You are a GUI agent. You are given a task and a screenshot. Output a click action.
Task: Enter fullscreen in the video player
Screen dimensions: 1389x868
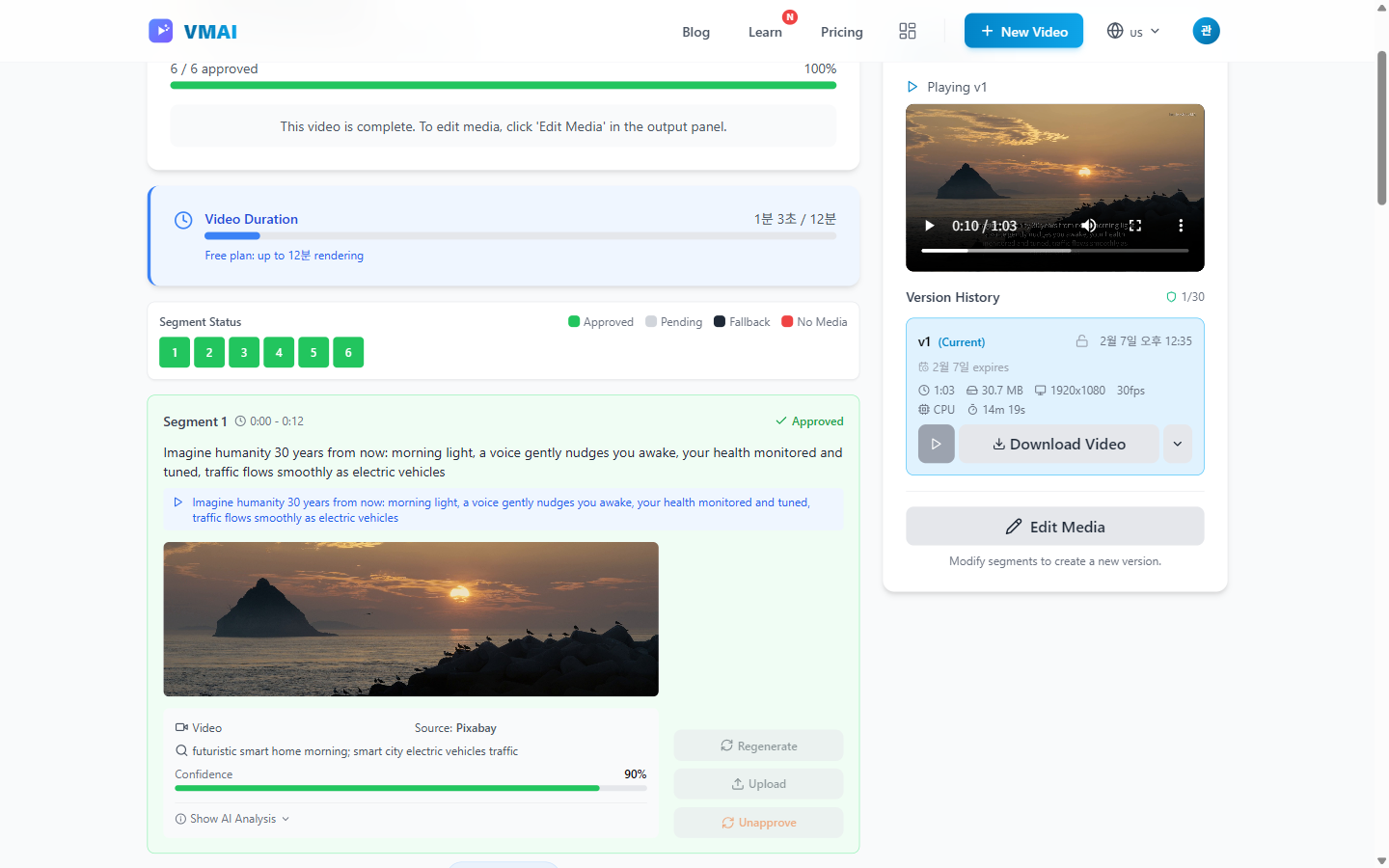click(x=1135, y=226)
